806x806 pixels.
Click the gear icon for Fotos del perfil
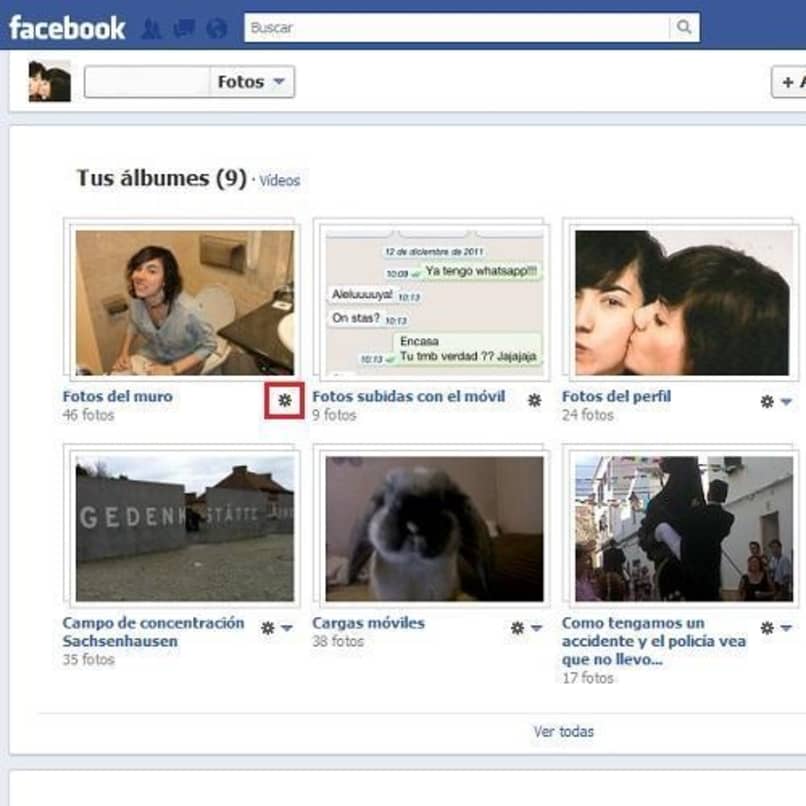point(765,399)
